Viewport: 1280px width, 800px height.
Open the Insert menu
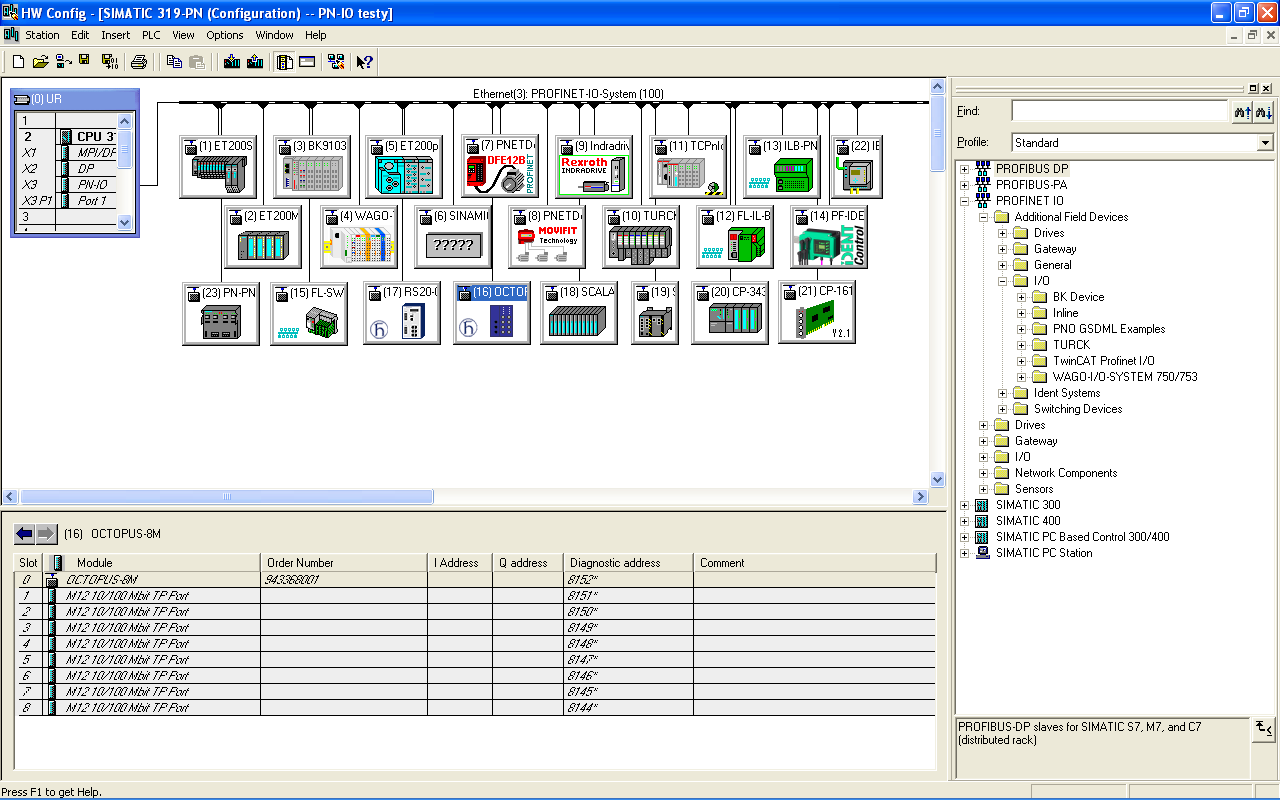click(x=115, y=35)
